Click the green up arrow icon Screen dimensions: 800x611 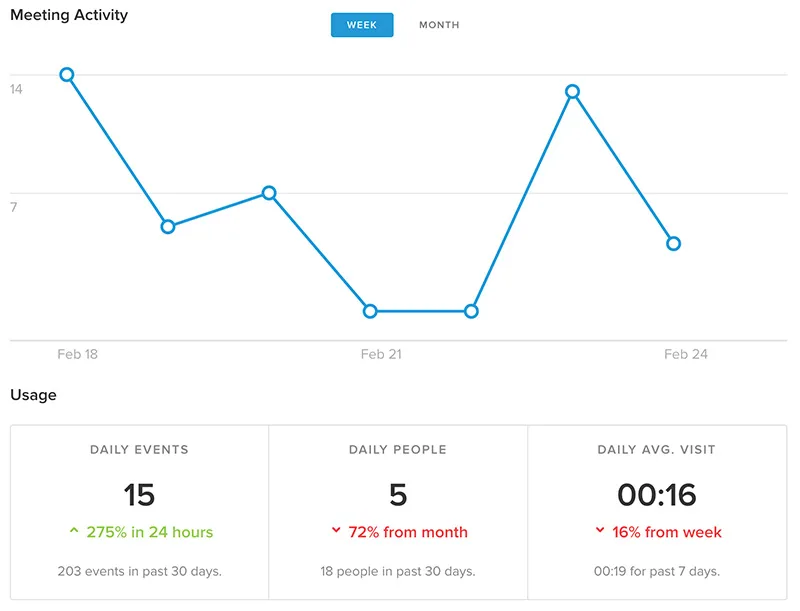tap(74, 530)
